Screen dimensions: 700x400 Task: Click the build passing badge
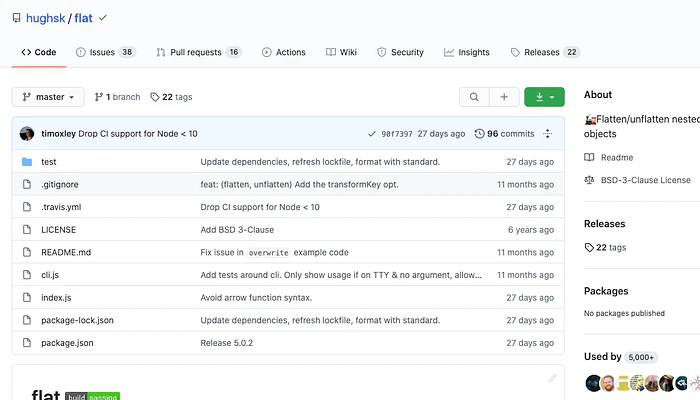click(92, 396)
